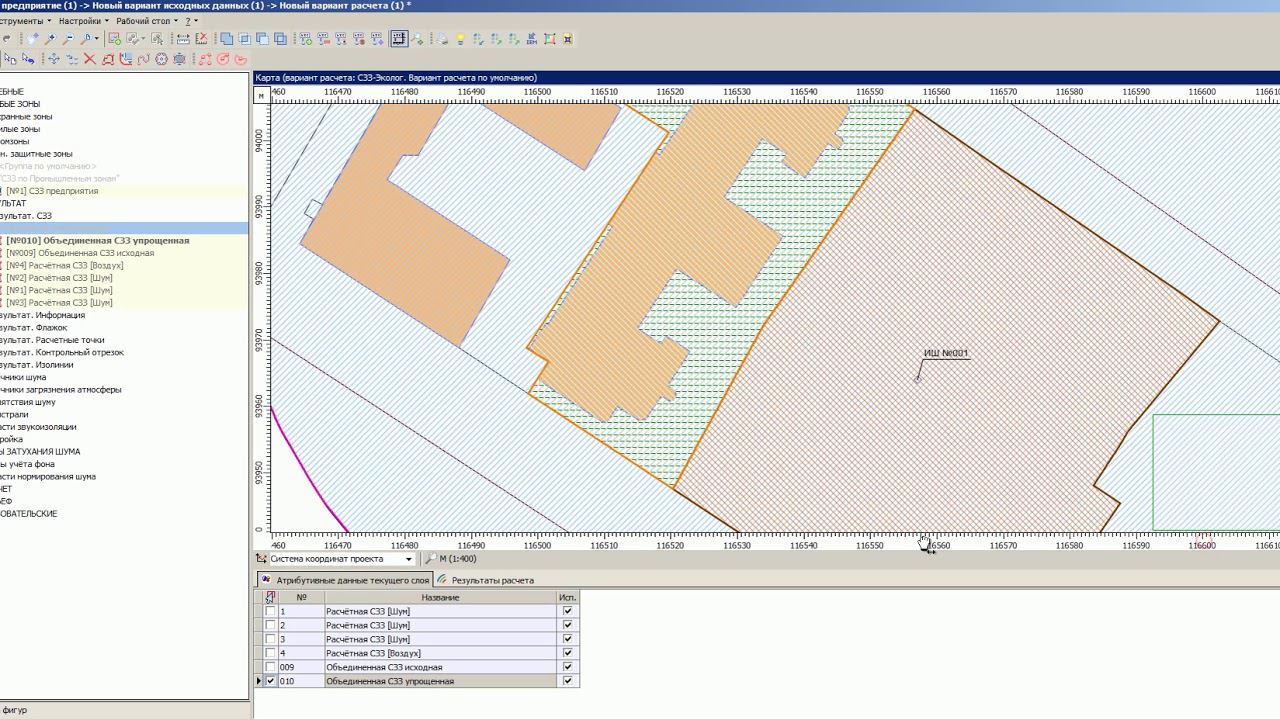
Task: Expand the Настройки menu arrow
Action: click(x=106, y=21)
